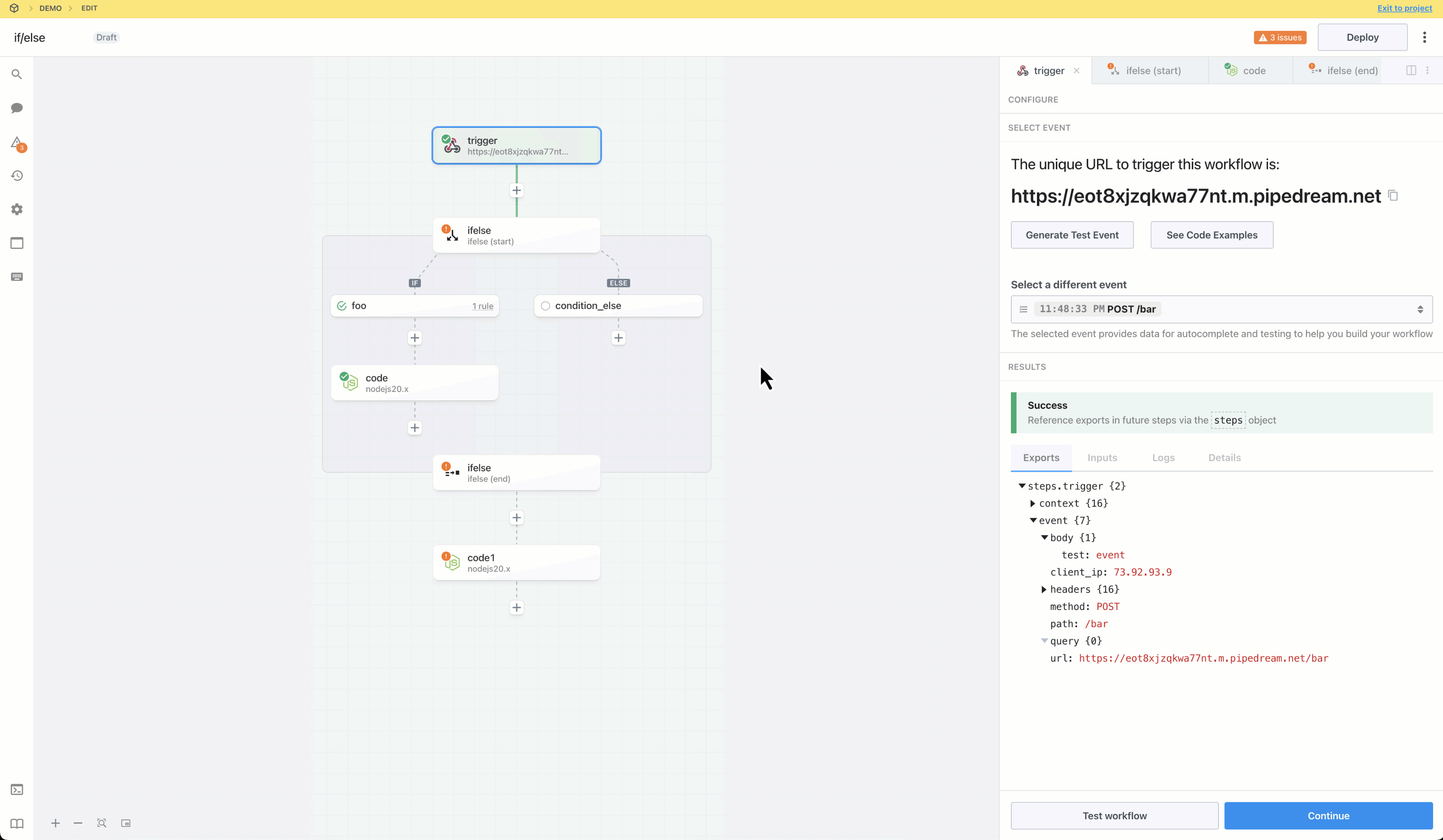Open the issues warning triangle in sidebar
Viewport: 1443px width, 840px height.
click(16, 142)
